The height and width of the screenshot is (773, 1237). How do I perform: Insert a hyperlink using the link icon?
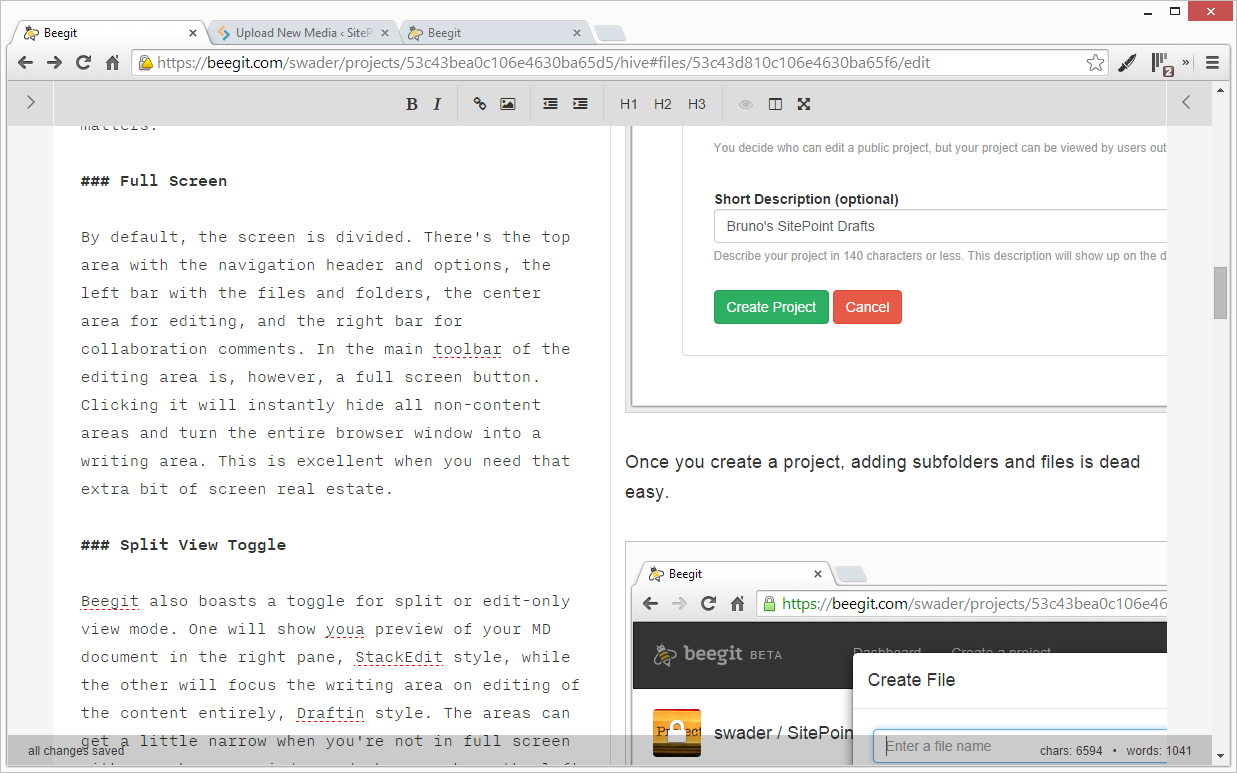click(x=480, y=104)
